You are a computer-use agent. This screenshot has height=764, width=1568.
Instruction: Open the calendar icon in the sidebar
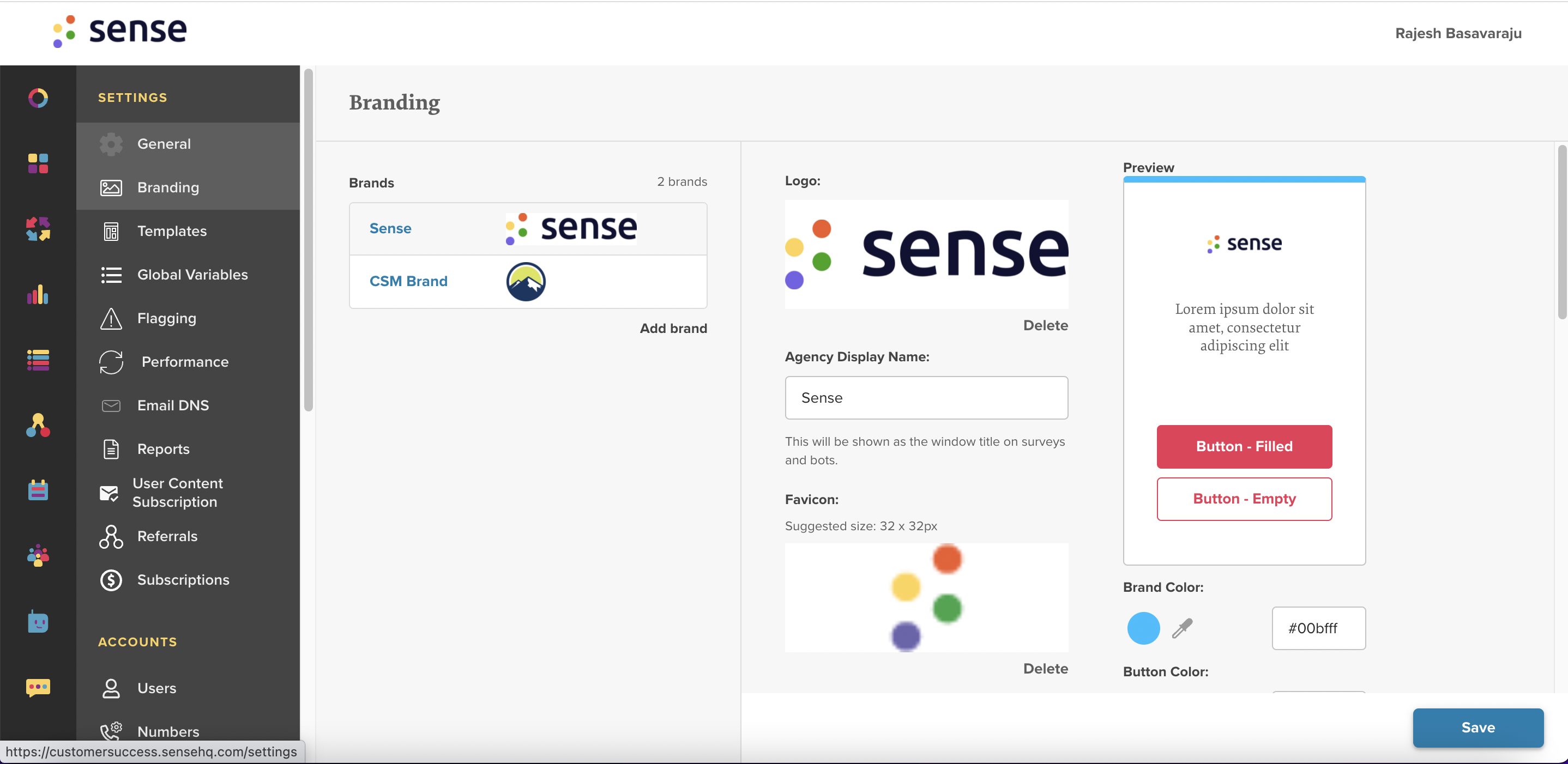pyautogui.click(x=38, y=490)
